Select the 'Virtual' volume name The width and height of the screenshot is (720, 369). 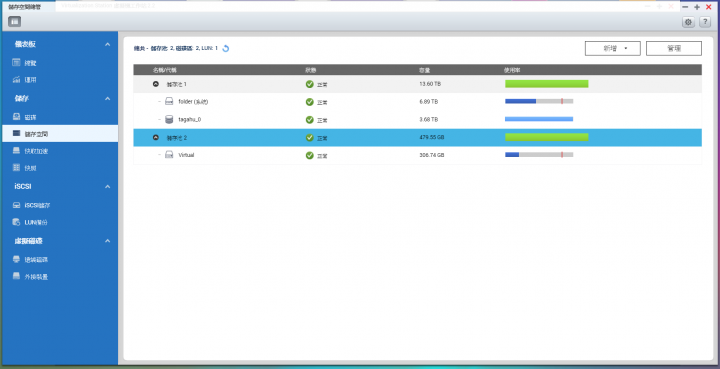pos(186,155)
